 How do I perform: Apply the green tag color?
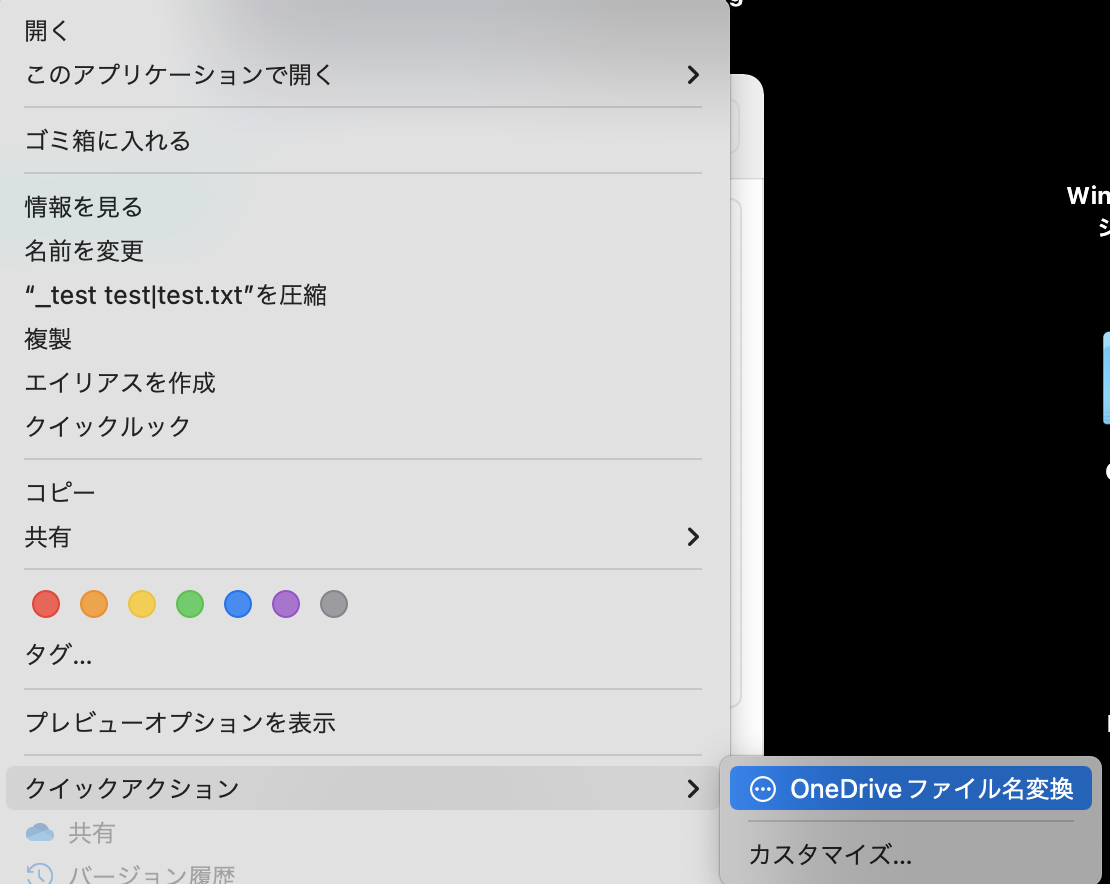click(190, 604)
